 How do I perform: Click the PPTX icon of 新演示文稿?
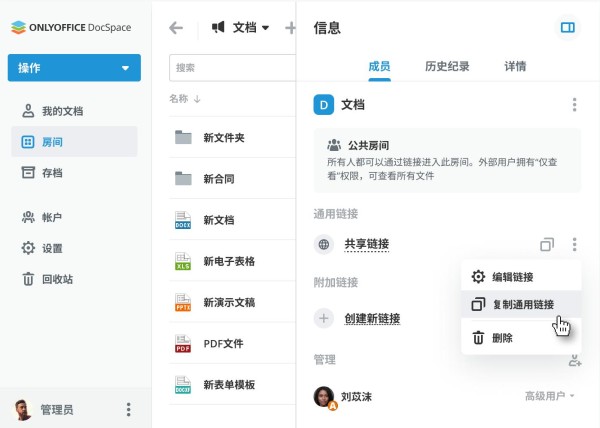[183, 302]
